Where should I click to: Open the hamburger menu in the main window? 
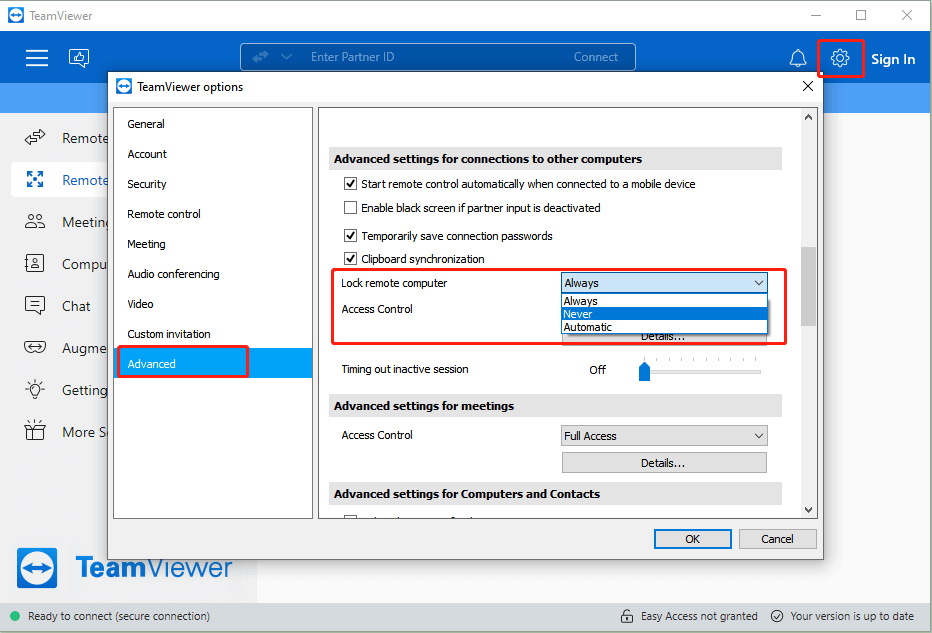(x=37, y=58)
